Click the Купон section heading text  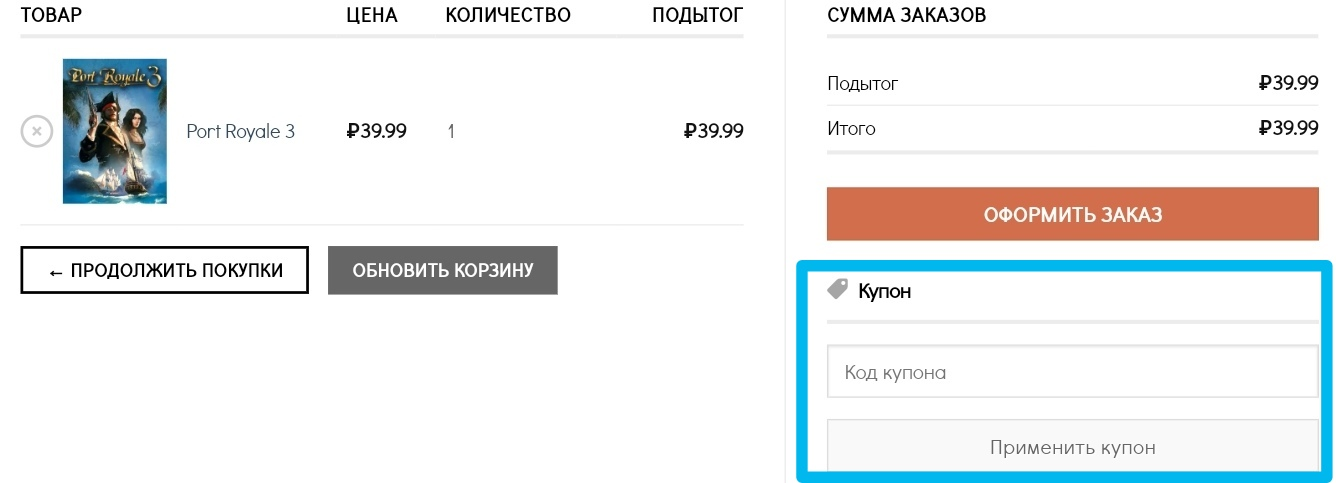click(x=885, y=291)
